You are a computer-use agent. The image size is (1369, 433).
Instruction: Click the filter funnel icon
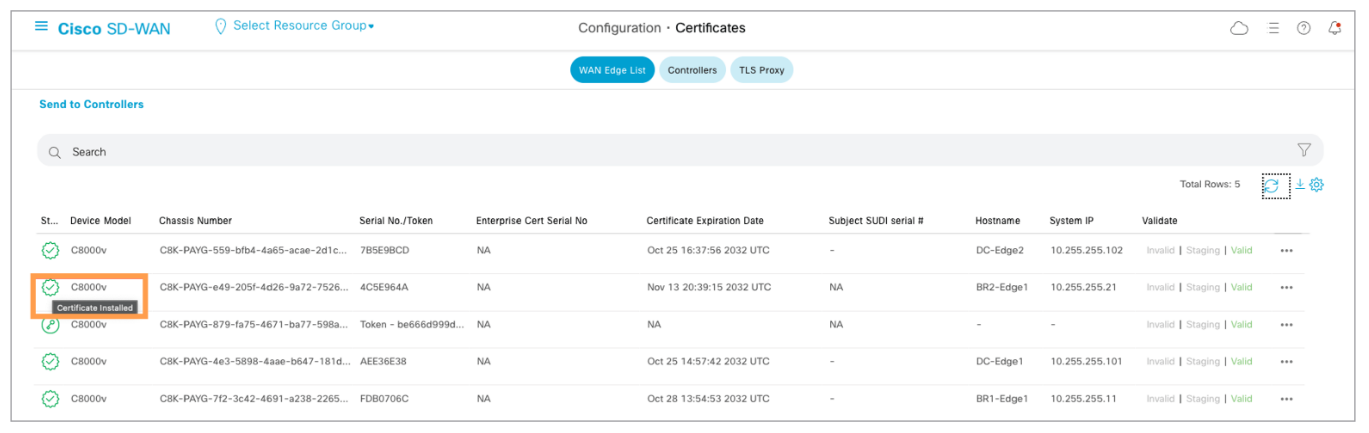click(1304, 150)
